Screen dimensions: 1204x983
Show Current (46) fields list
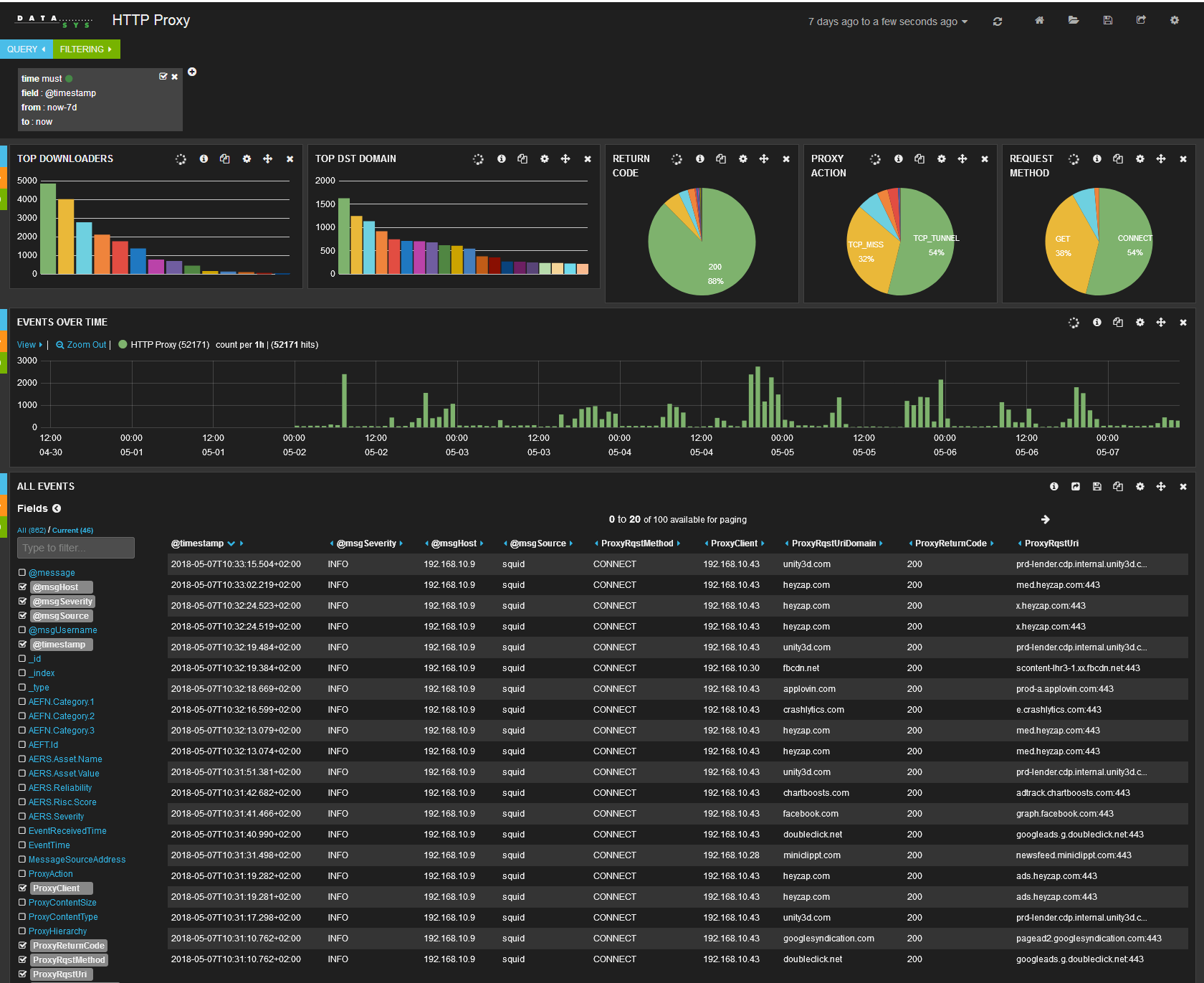(72, 531)
